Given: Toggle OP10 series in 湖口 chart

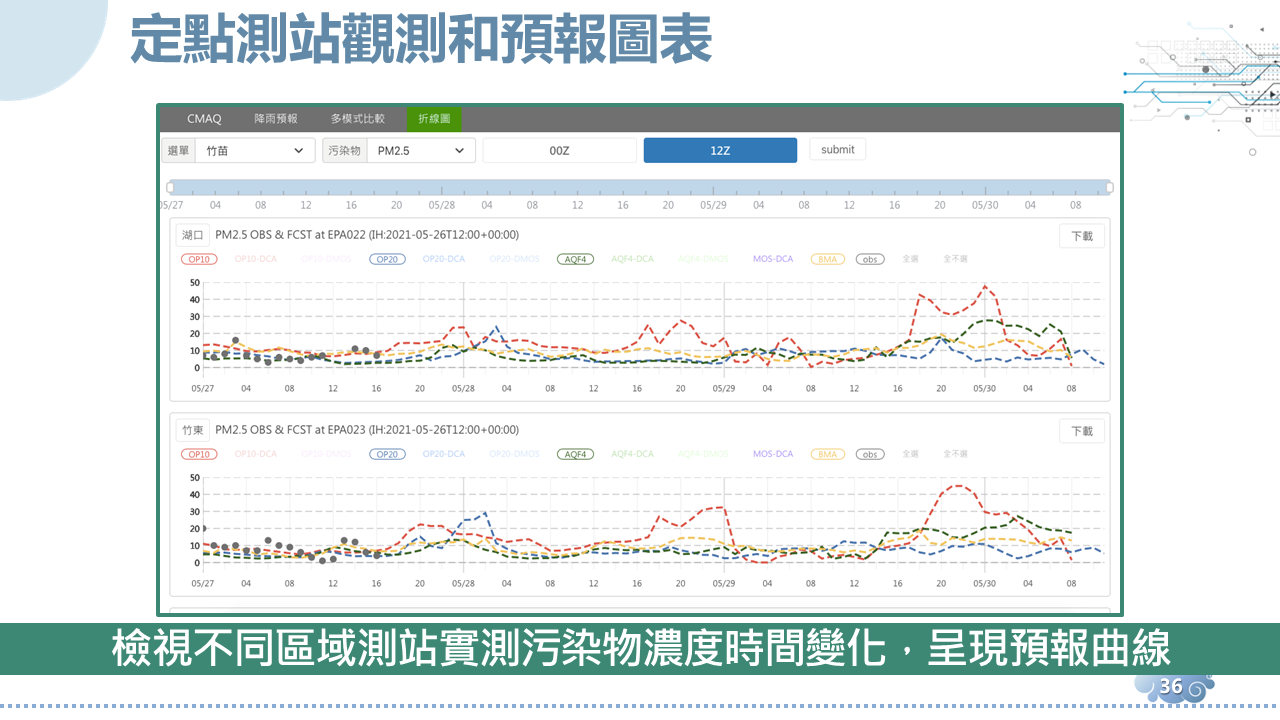Looking at the screenshot, I should (x=199, y=259).
